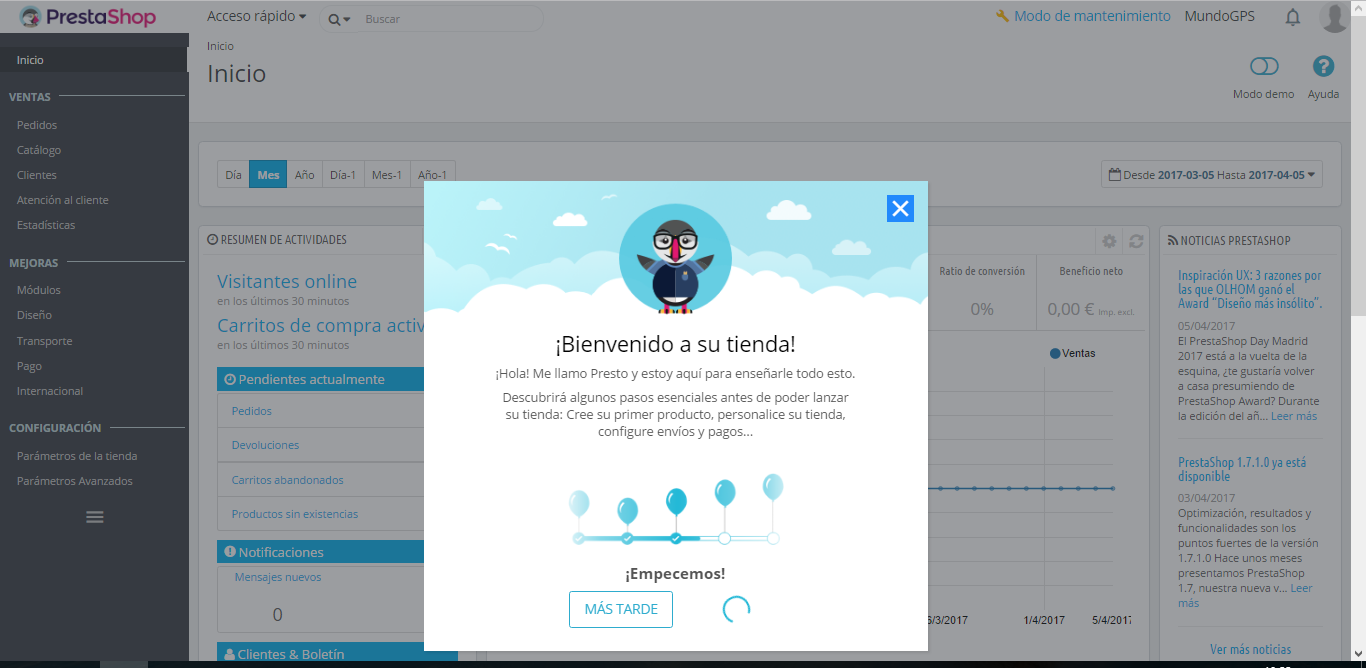Image resolution: width=1366 pixels, height=668 pixels.
Task: Open the date range Desde/Hasta dropdown
Action: click(1212, 174)
